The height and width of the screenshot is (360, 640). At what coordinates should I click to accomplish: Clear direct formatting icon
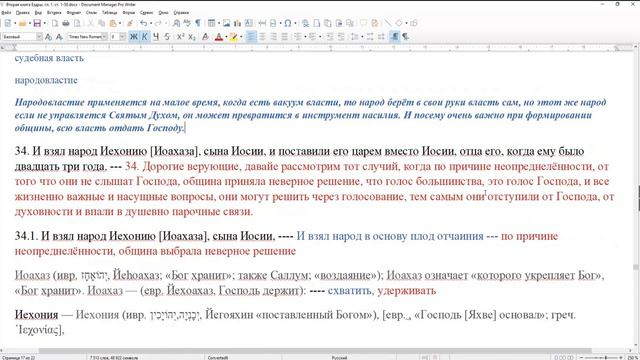point(205,37)
